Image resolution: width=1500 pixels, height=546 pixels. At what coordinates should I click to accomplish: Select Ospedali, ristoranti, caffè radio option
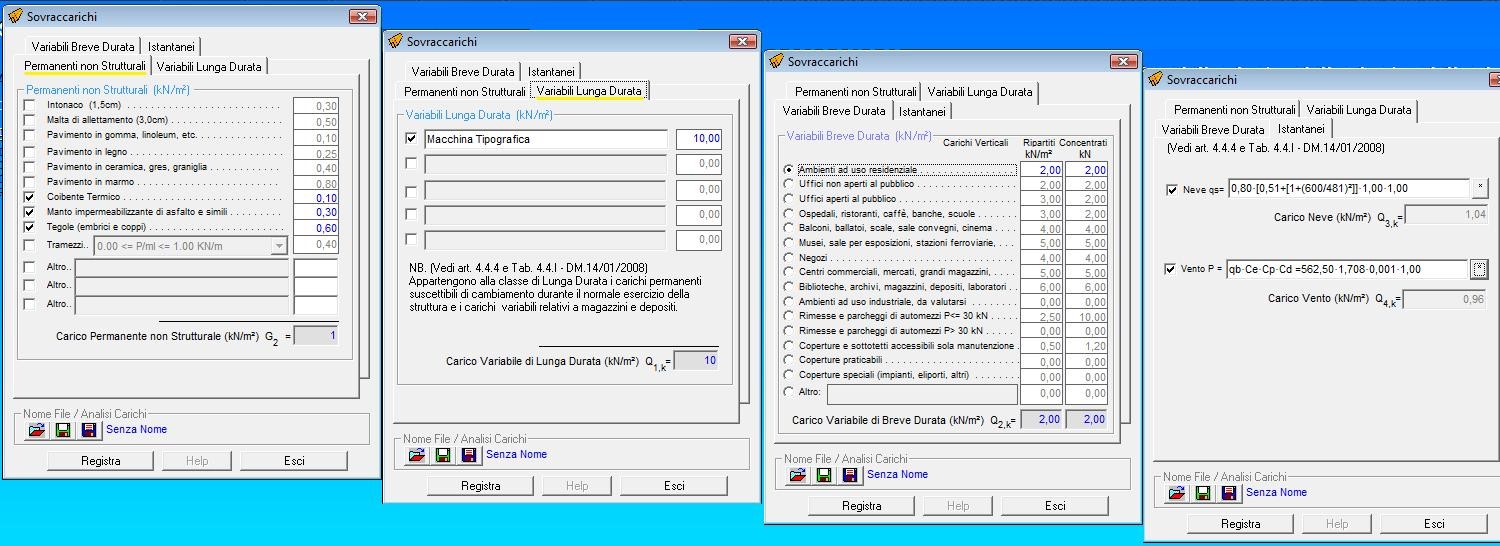[x=789, y=213]
